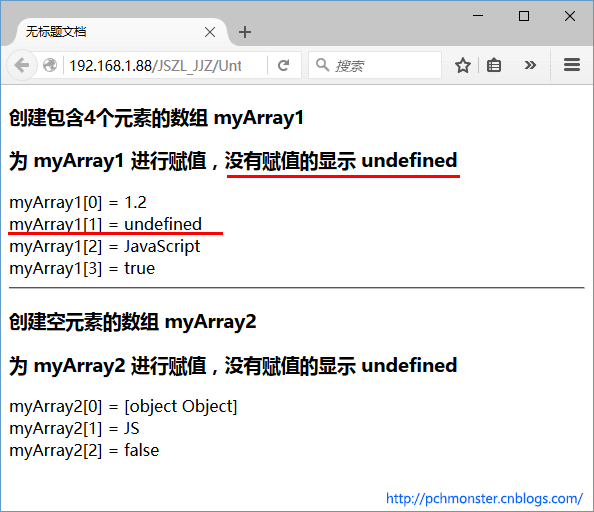Viewport: 594px width, 512px height.
Task: Bookmark this page with star icon
Action: pos(463,65)
